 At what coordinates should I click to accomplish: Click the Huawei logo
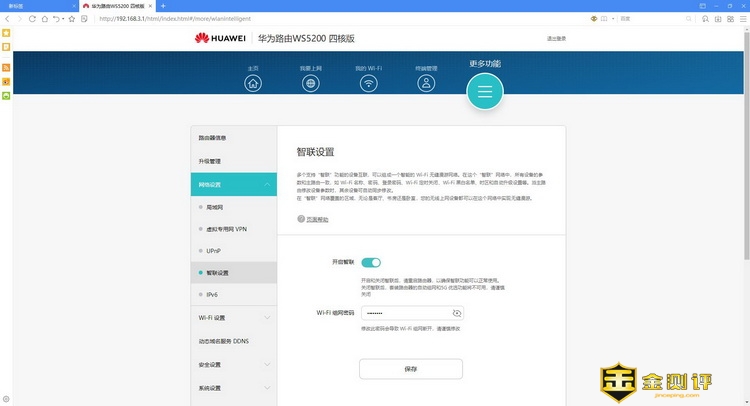click(222, 39)
